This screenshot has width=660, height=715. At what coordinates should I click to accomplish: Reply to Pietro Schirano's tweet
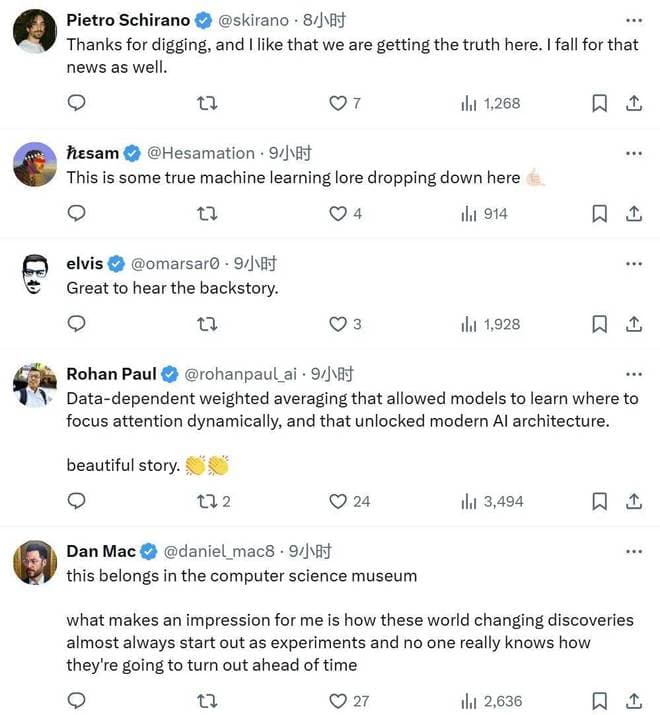coord(76,103)
